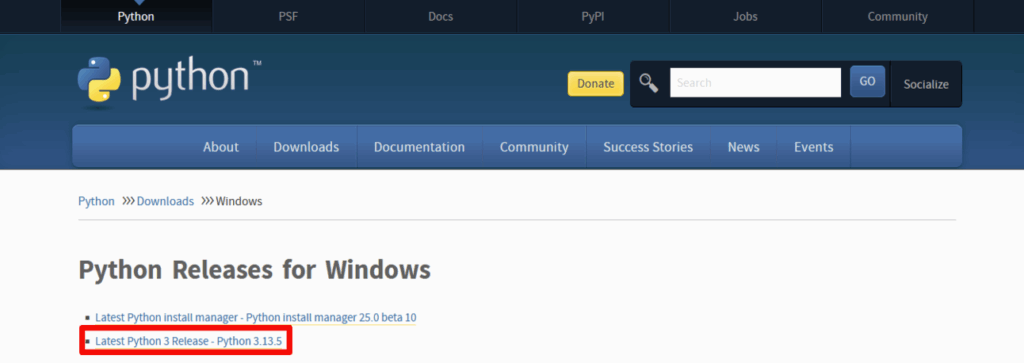Click the Python logo
1024x363 pixels.
click(x=170, y=82)
